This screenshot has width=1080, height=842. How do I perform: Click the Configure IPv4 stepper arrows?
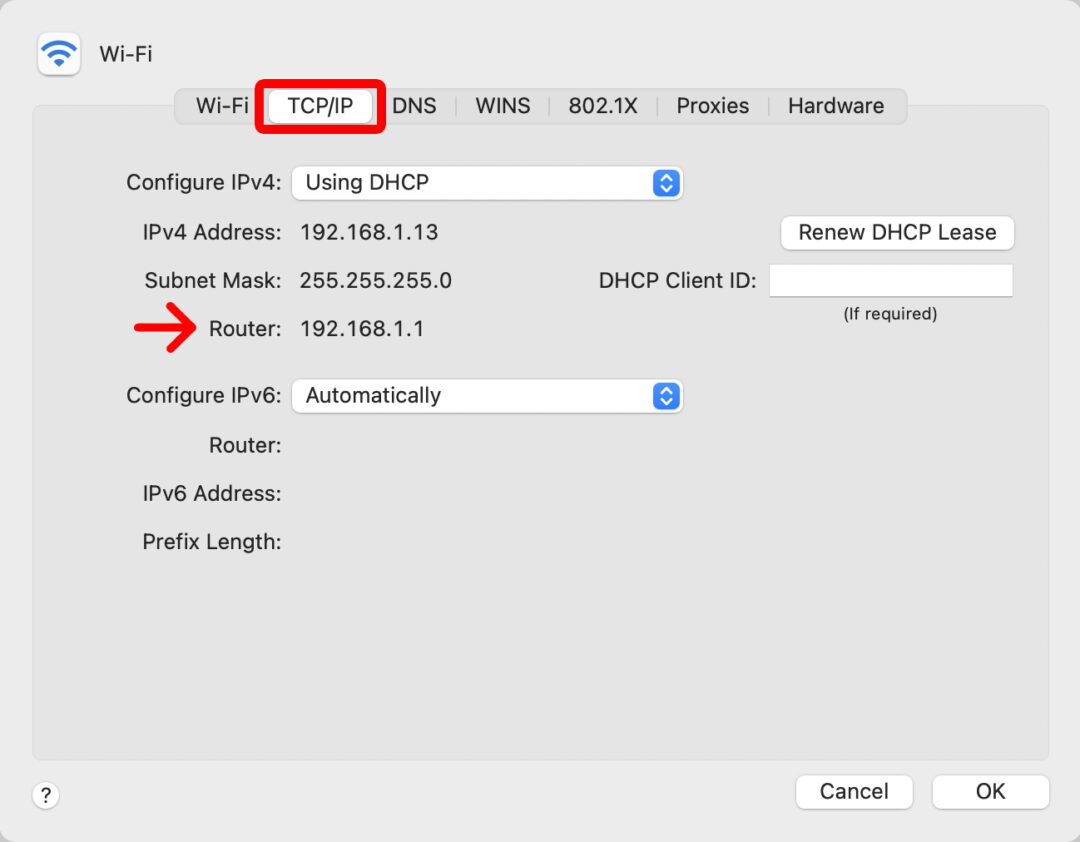pos(665,183)
